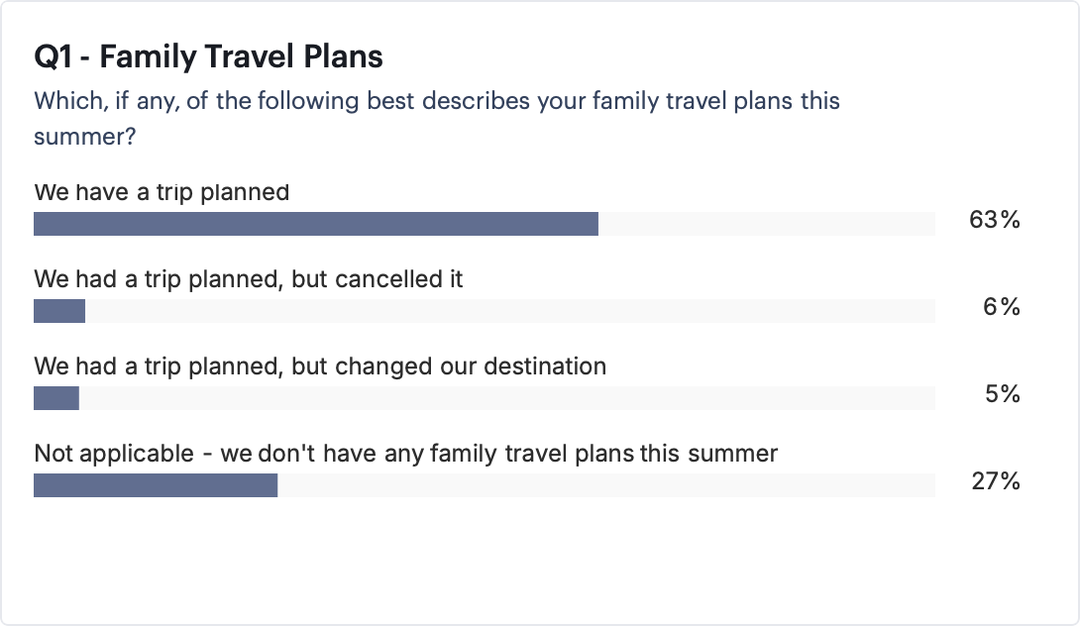Screen dimensions: 1080x626
Task: Click empty track of the 63% bar
Action: (767, 224)
